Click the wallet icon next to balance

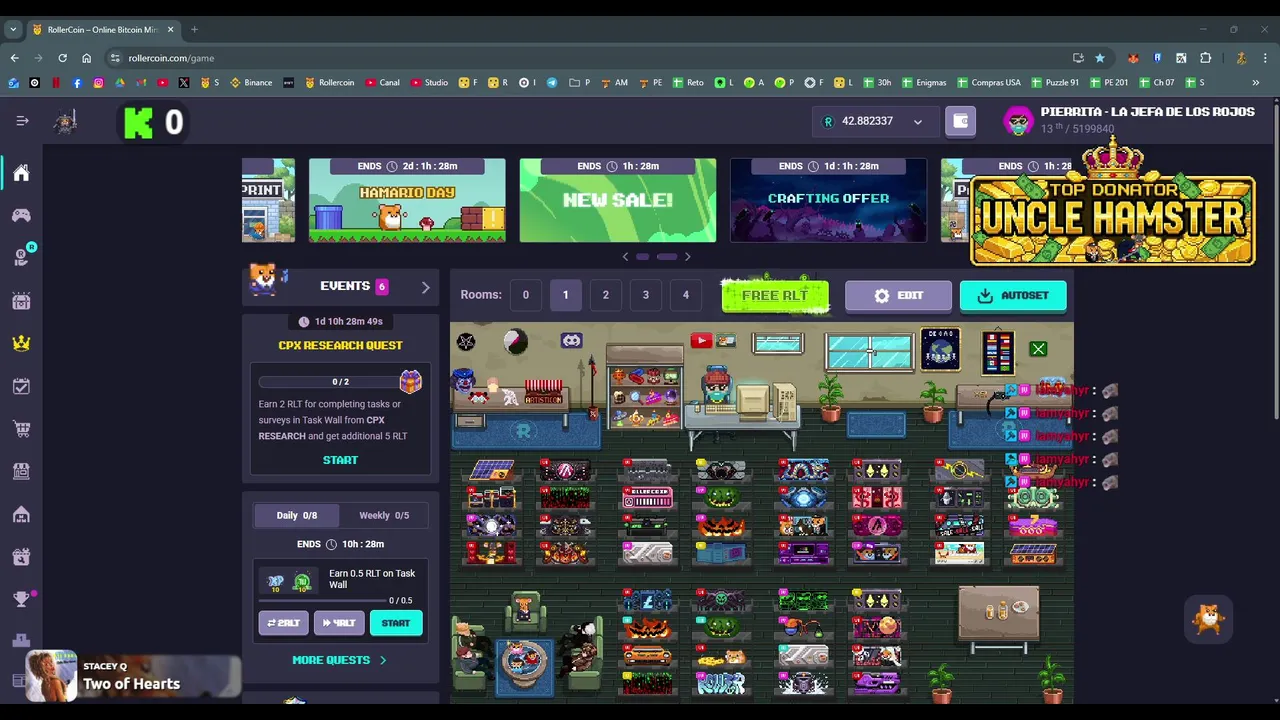[961, 121]
